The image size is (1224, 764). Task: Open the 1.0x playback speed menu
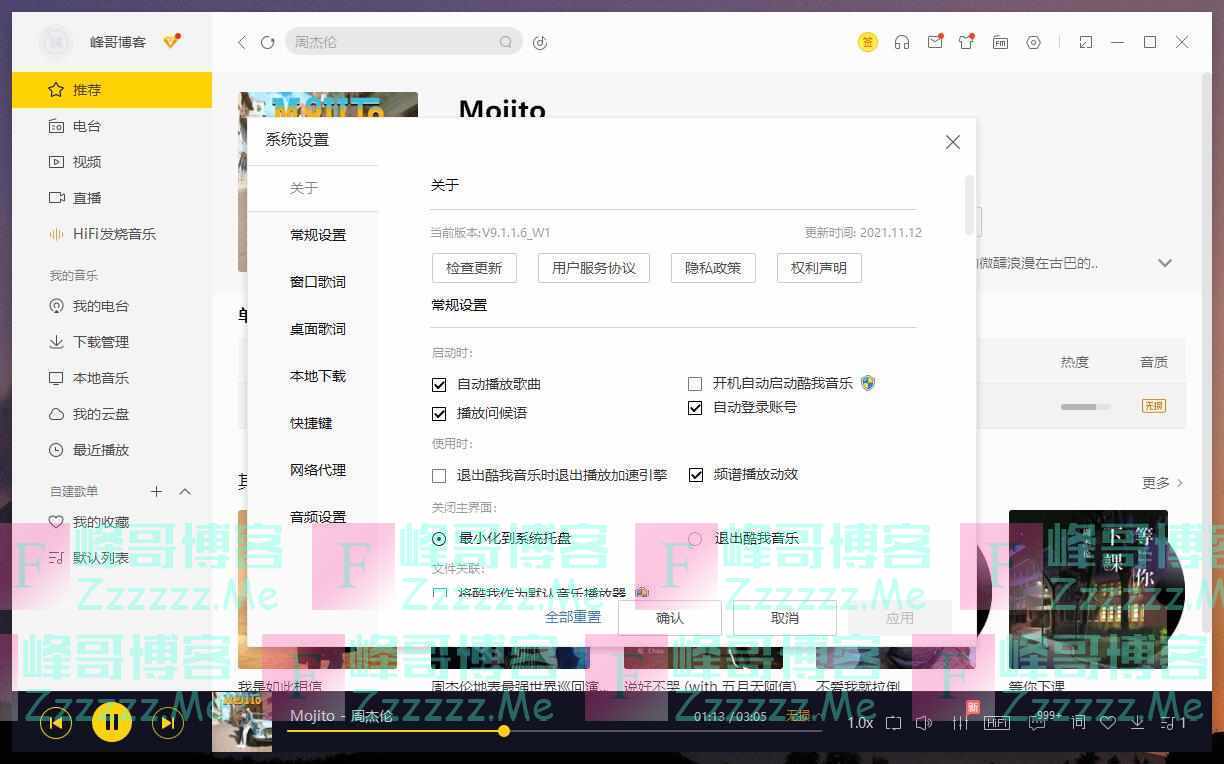(860, 723)
